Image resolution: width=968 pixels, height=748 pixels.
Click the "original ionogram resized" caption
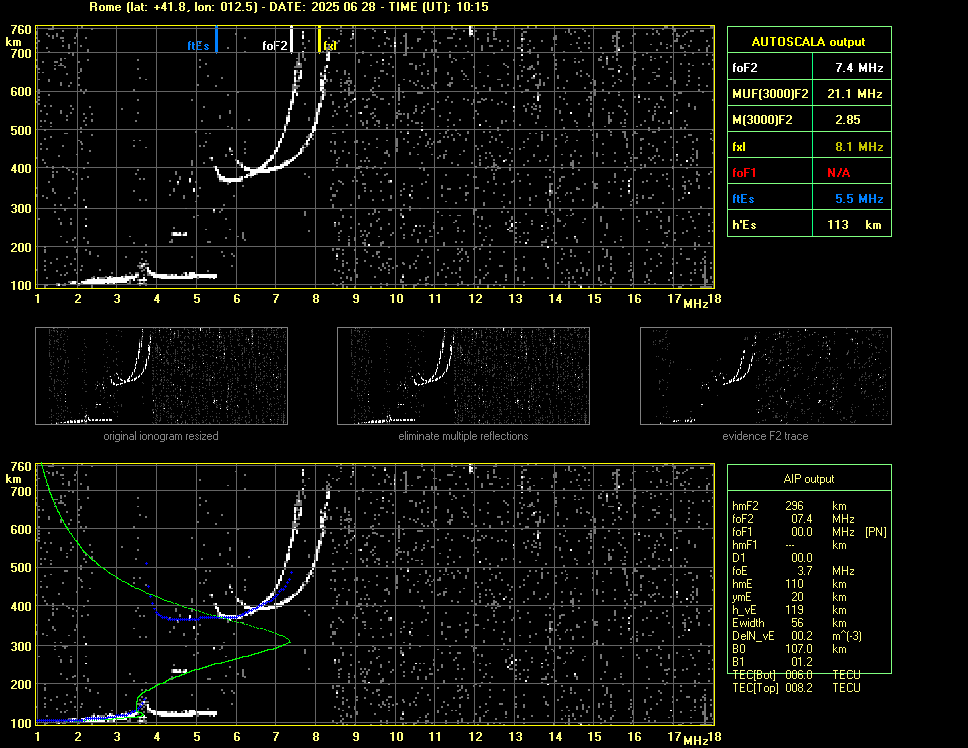161,436
